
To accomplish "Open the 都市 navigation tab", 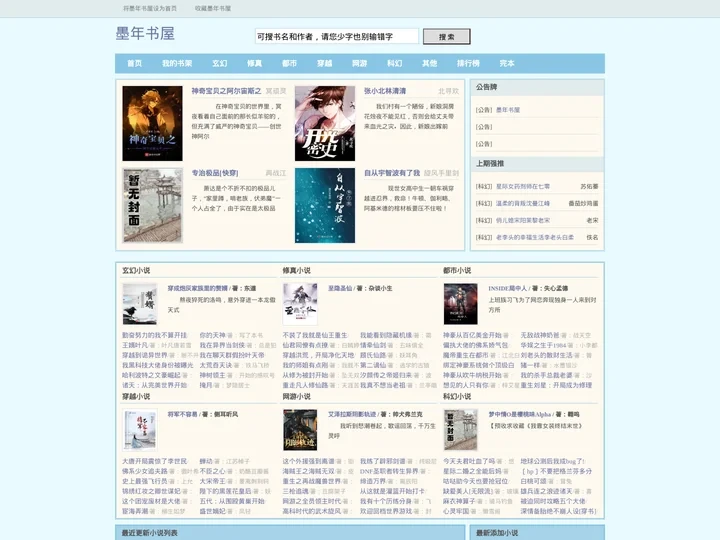I will click(289, 63).
